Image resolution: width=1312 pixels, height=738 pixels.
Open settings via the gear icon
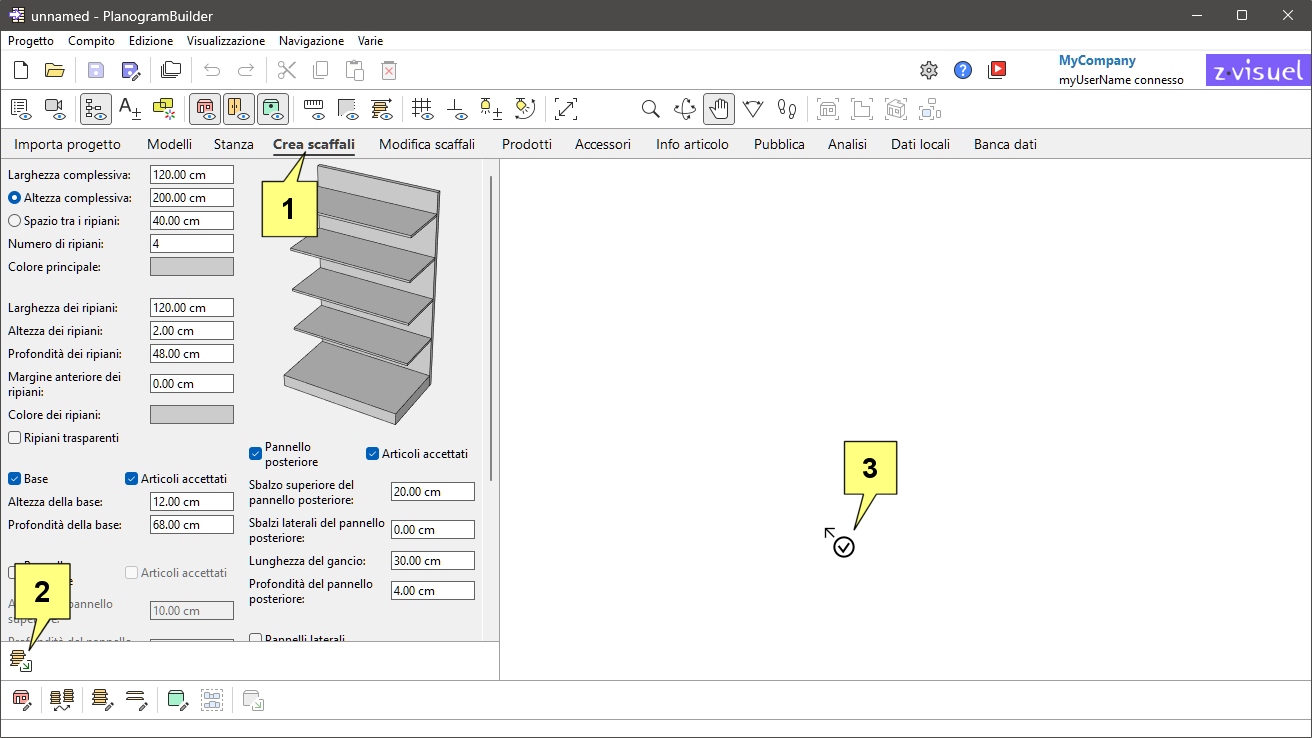click(x=929, y=70)
